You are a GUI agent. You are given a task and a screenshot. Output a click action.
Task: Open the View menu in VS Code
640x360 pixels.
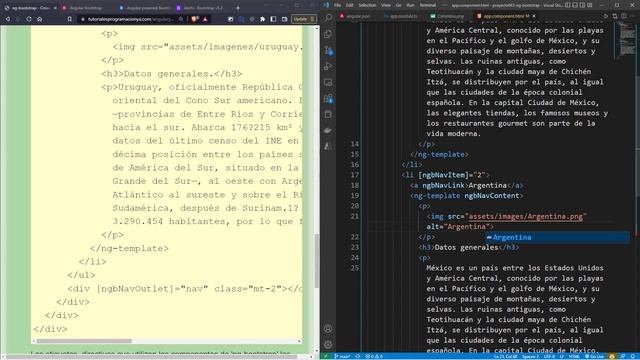386,5
